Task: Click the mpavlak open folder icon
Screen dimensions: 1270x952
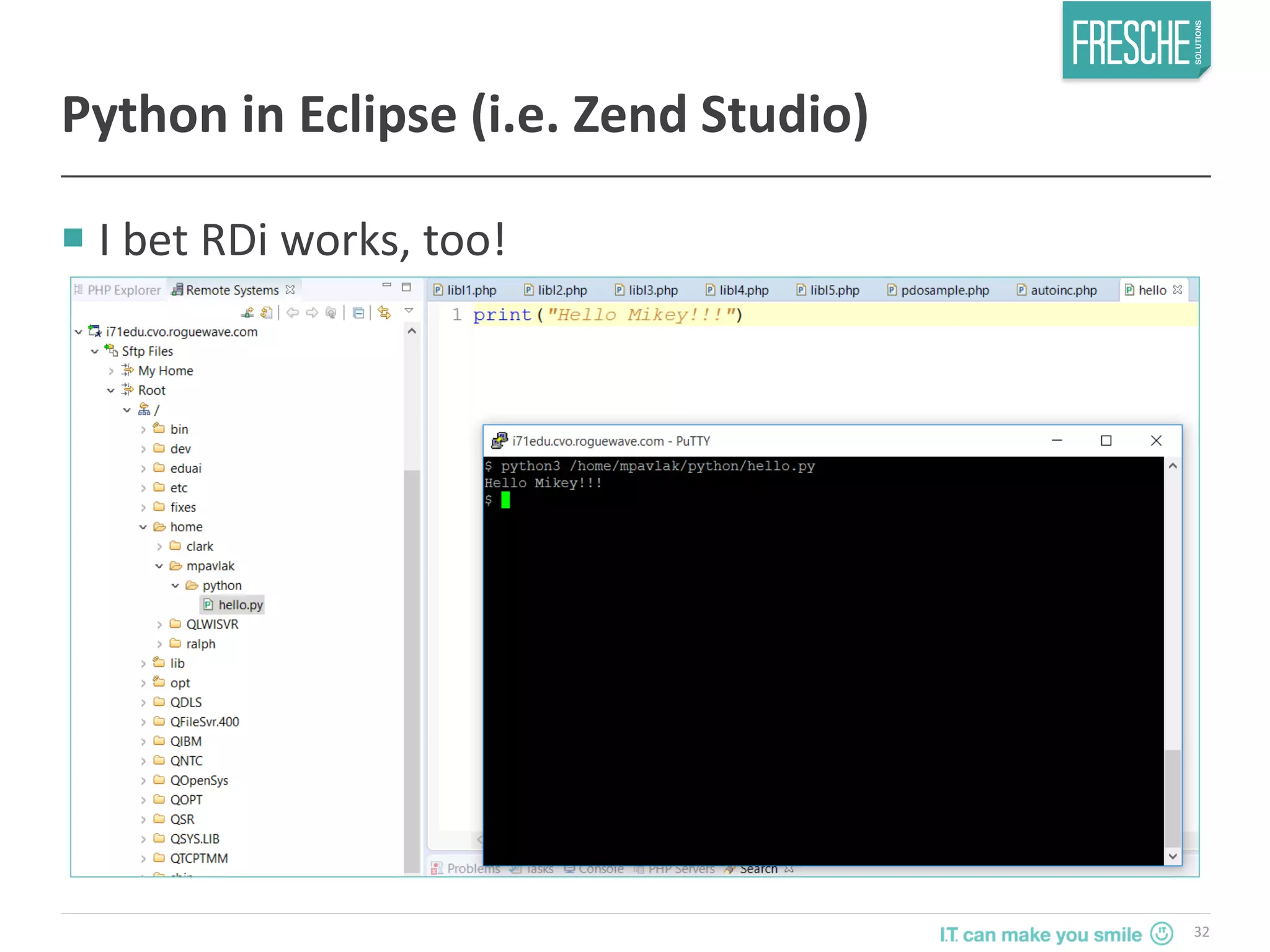Action: (x=176, y=566)
